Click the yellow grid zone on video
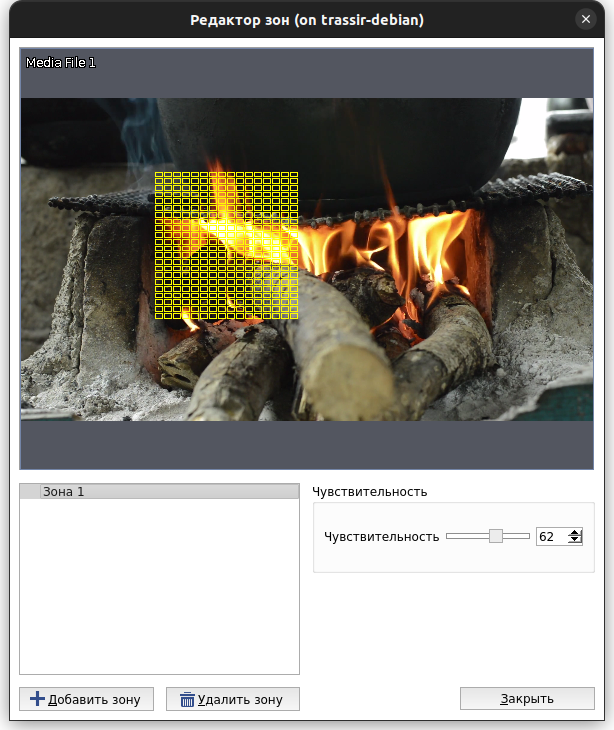 227,246
